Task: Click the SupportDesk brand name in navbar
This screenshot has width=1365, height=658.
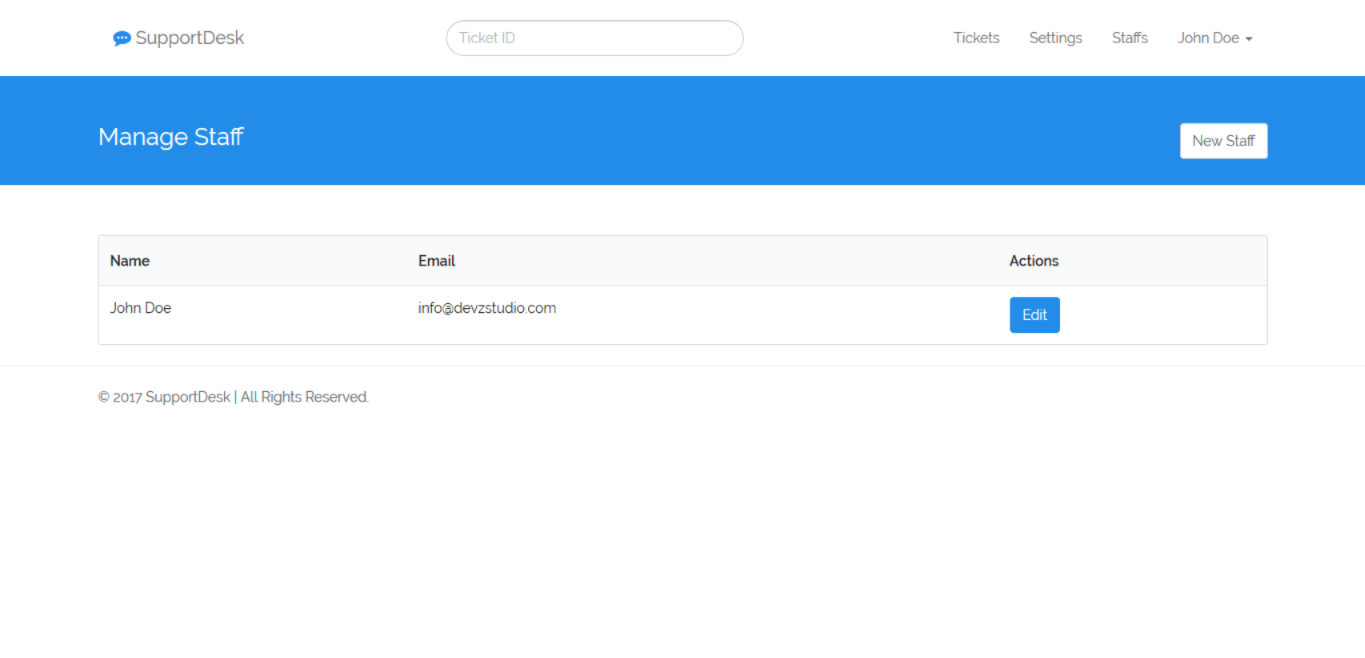Action: 190,38
